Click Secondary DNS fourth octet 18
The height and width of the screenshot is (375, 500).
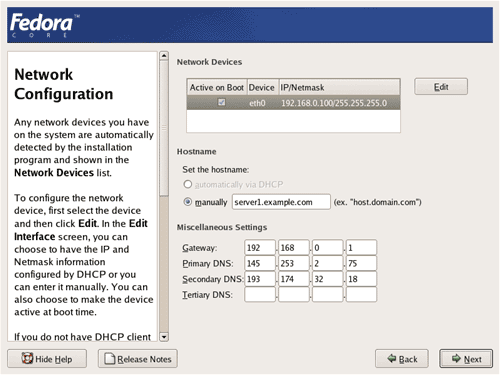coord(361,279)
